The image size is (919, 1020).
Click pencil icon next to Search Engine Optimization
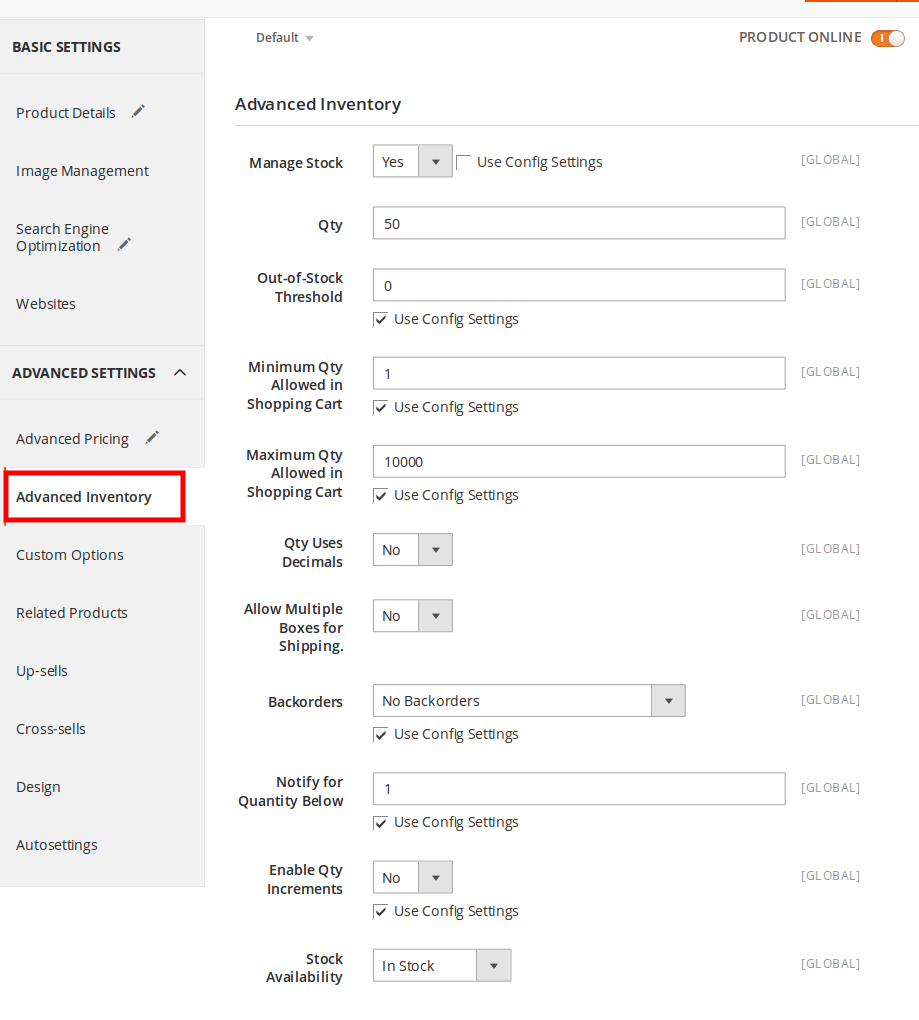pos(124,244)
